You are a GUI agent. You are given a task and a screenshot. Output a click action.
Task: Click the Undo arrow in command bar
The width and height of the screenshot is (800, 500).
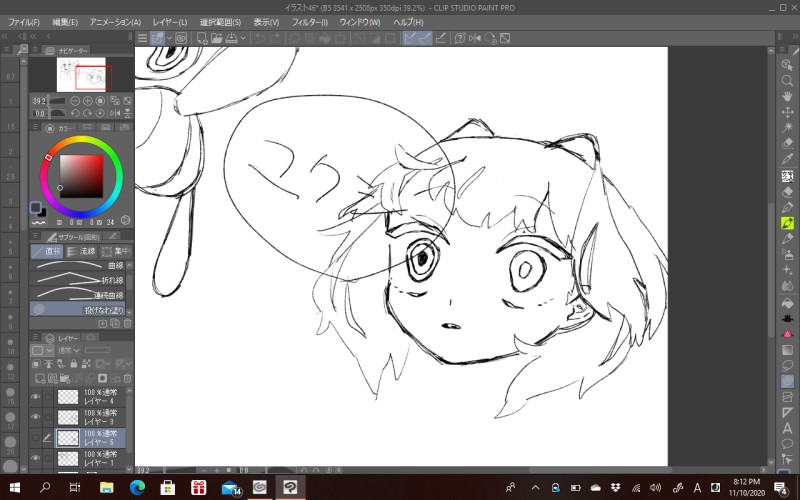(260, 38)
